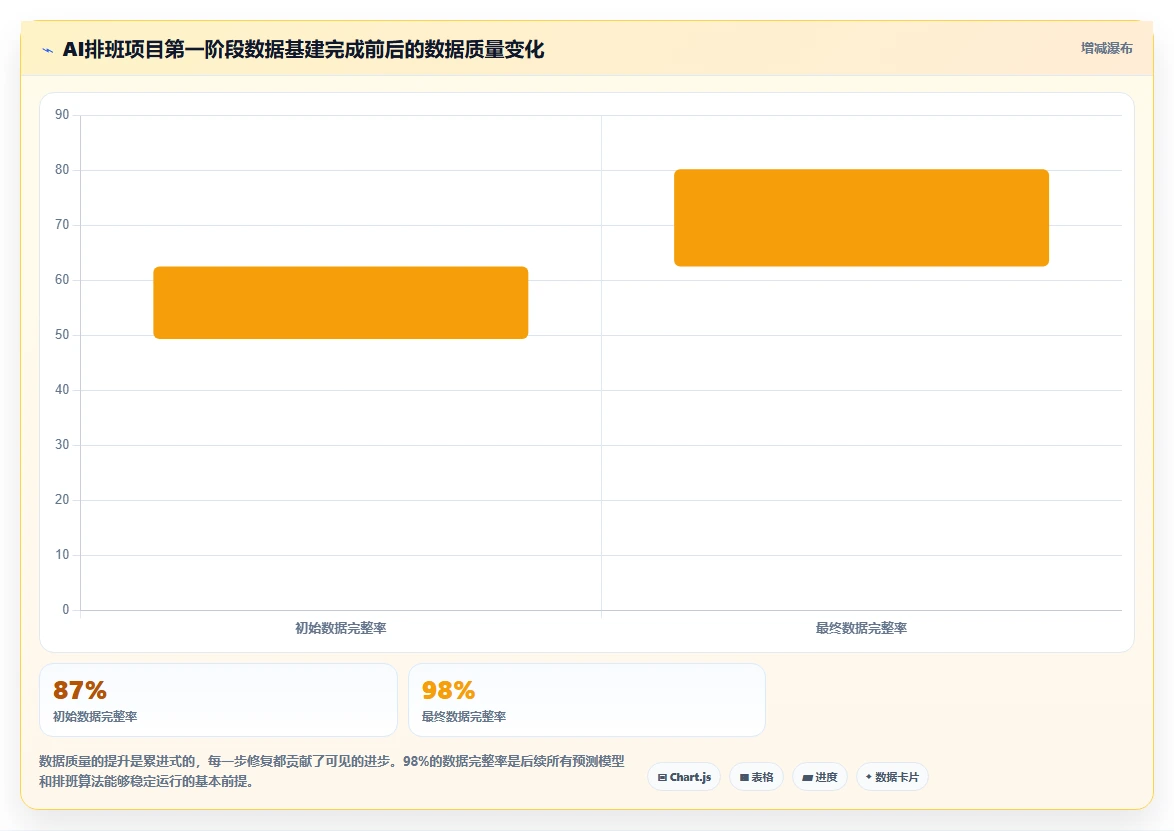Click the 98% stat card
The image size is (1174, 831).
[586, 700]
